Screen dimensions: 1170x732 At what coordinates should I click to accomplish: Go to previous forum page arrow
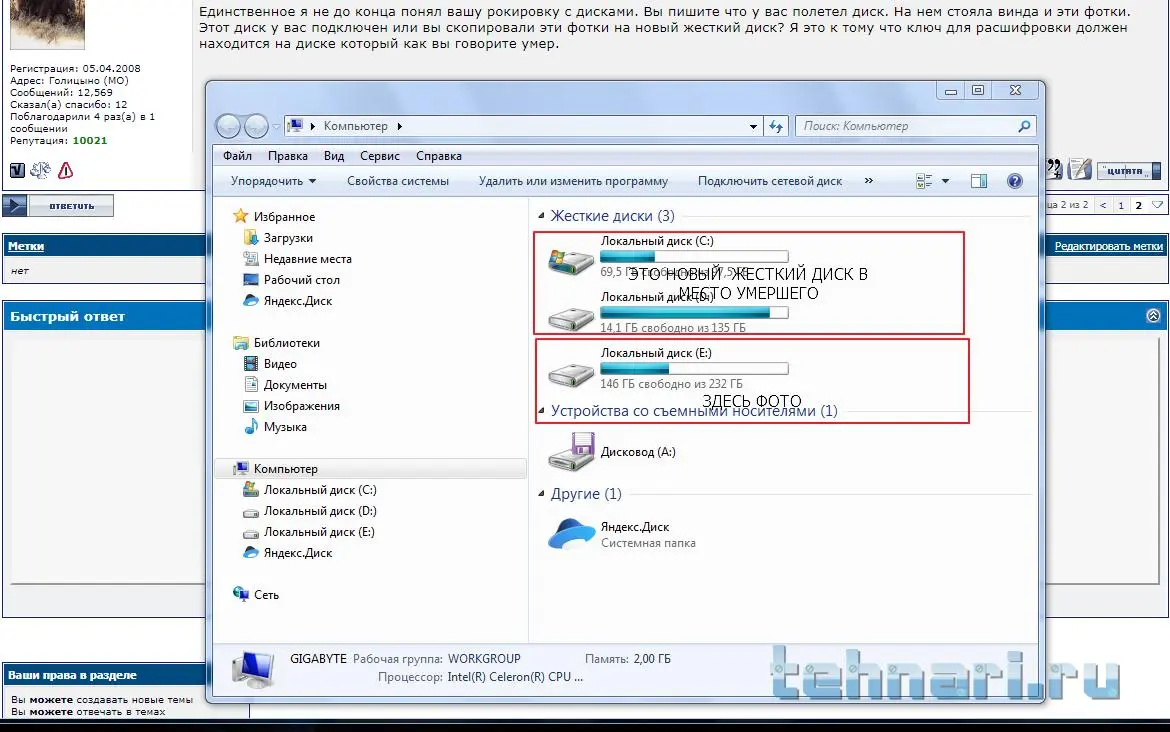[x=1103, y=205]
